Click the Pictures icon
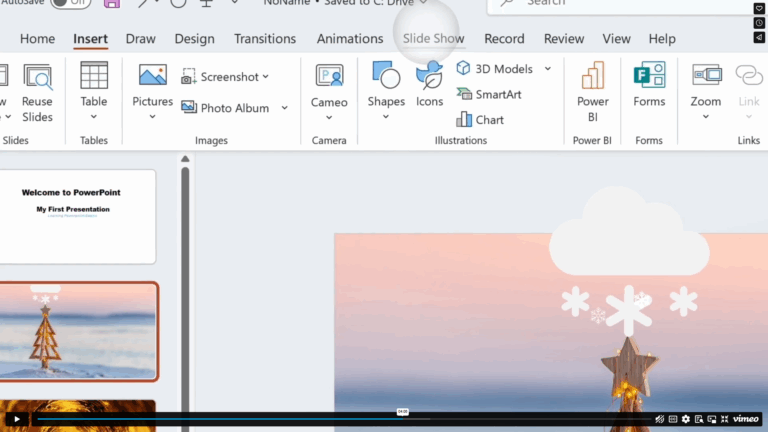Viewport: 768px width, 432px height. pyautogui.click(x=152, y=75)
